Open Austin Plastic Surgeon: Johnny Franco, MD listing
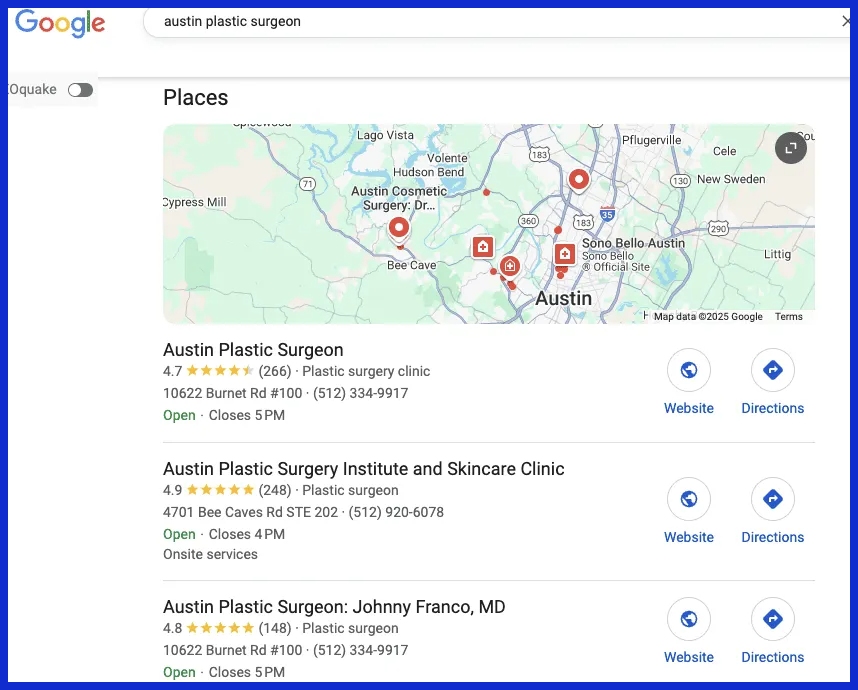This screenshot has height=690, width=858. [334, 607]
